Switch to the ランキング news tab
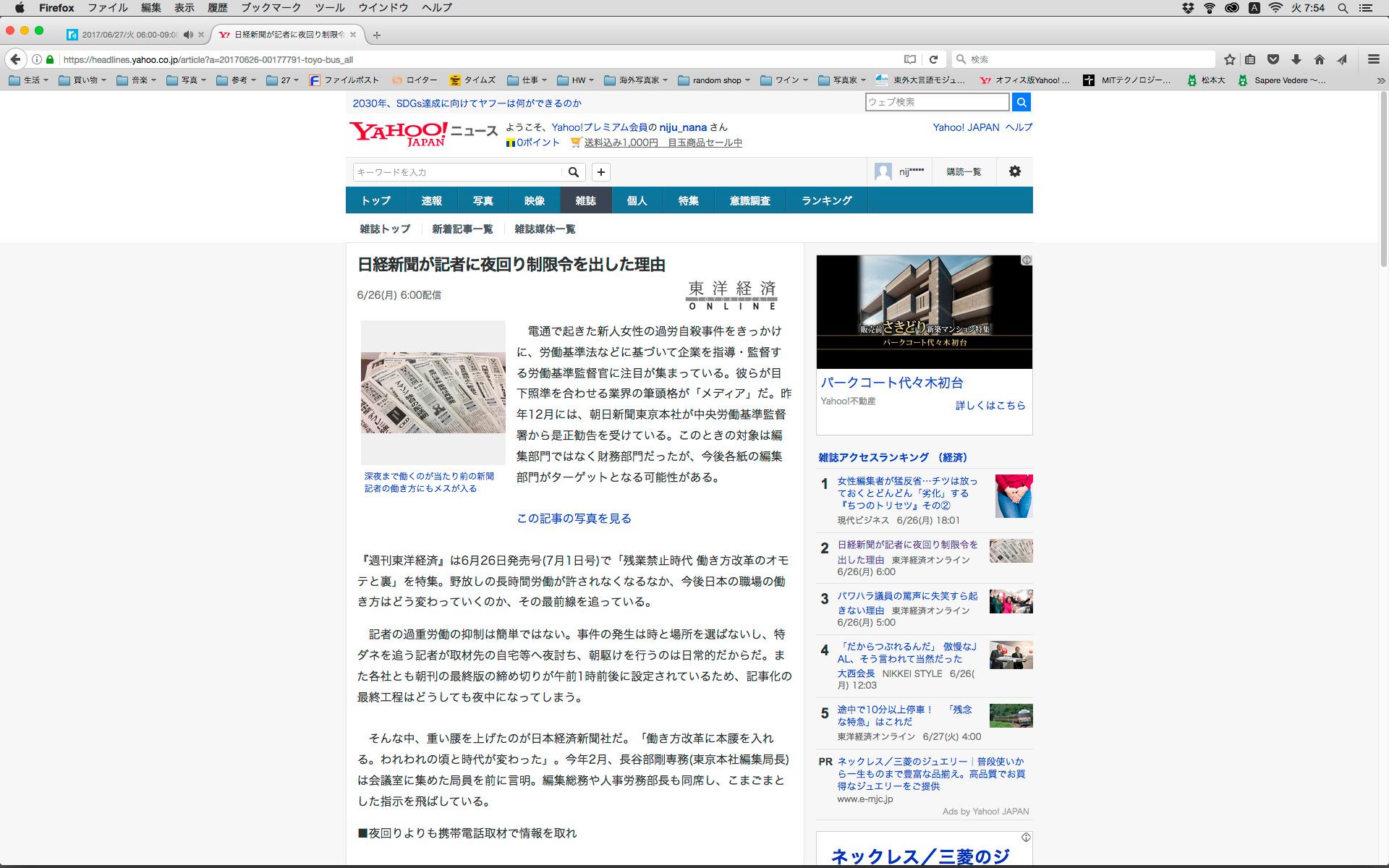This screenshot has height=868, width=1389. point(826,200)
